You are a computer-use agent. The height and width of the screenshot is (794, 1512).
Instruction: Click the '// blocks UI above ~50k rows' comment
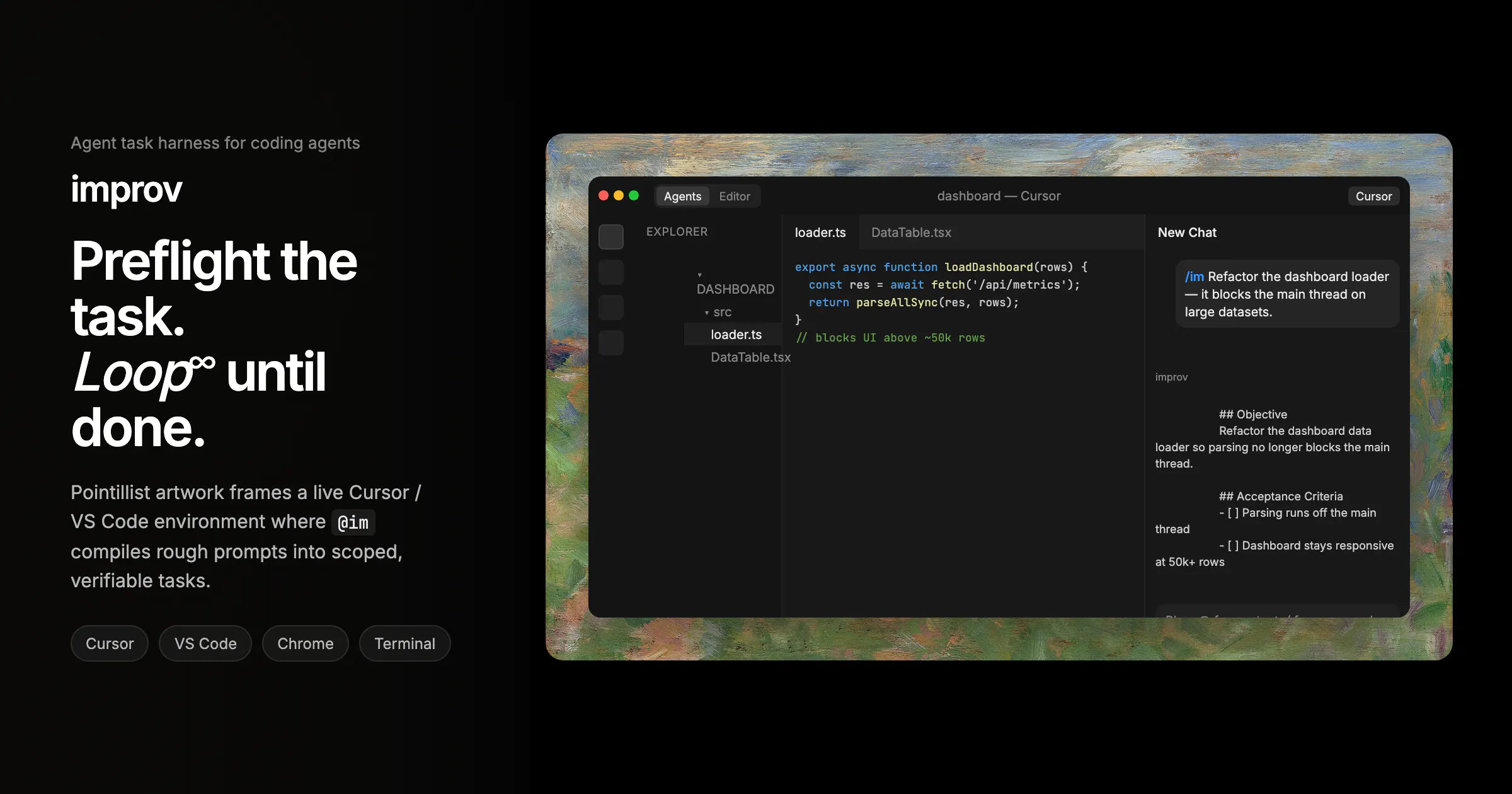pos(890,338)
